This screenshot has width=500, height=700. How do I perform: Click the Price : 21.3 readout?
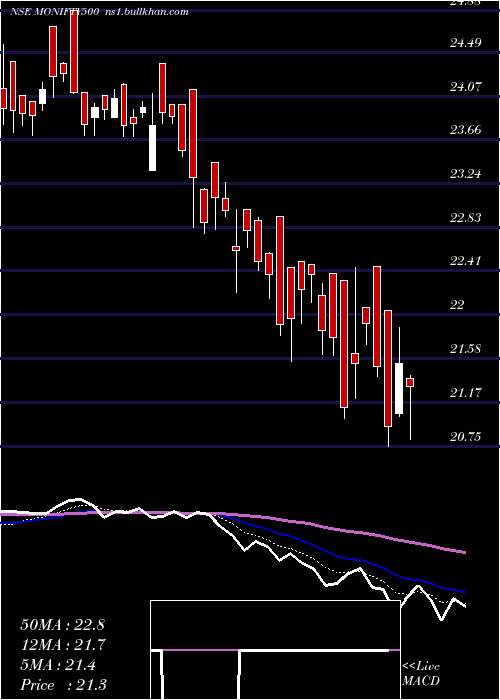pyautogui.click(x=63, y=685)
